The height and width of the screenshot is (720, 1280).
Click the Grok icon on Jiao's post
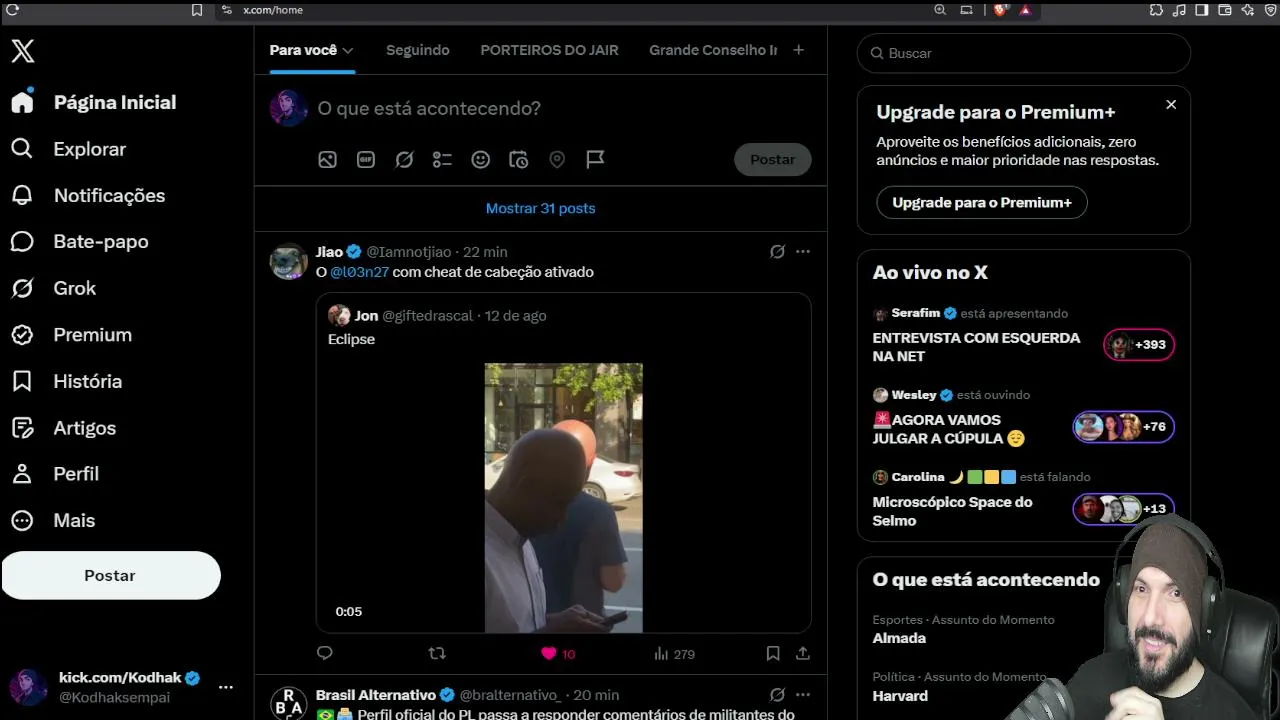click(x=777, y=252)
